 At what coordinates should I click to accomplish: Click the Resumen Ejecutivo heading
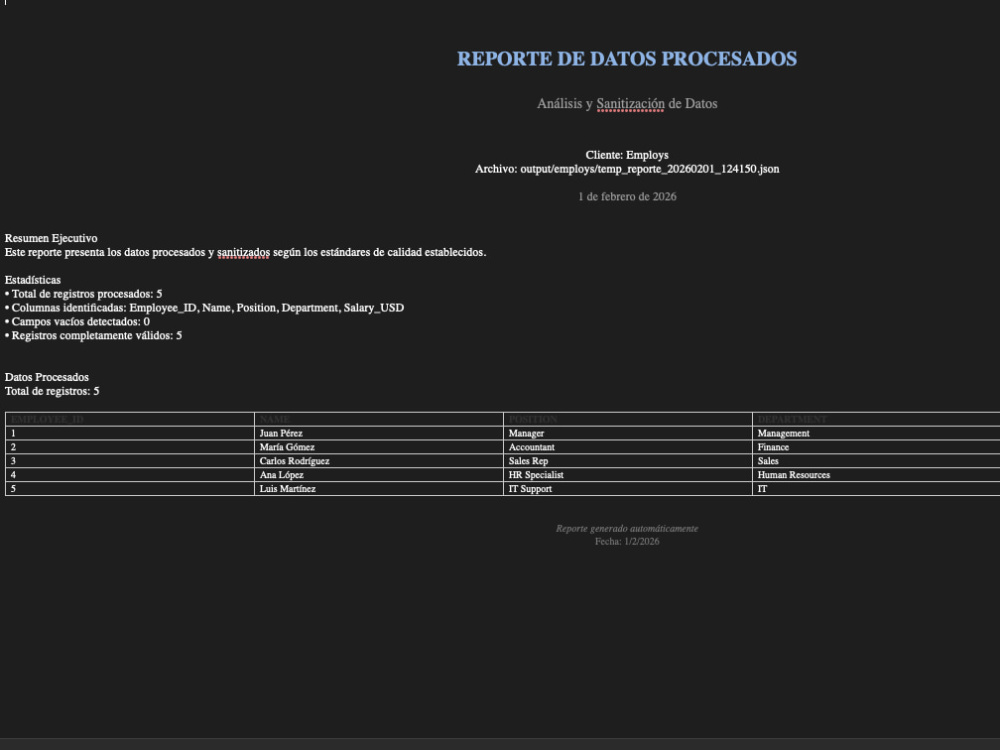(x=51, y=238)
